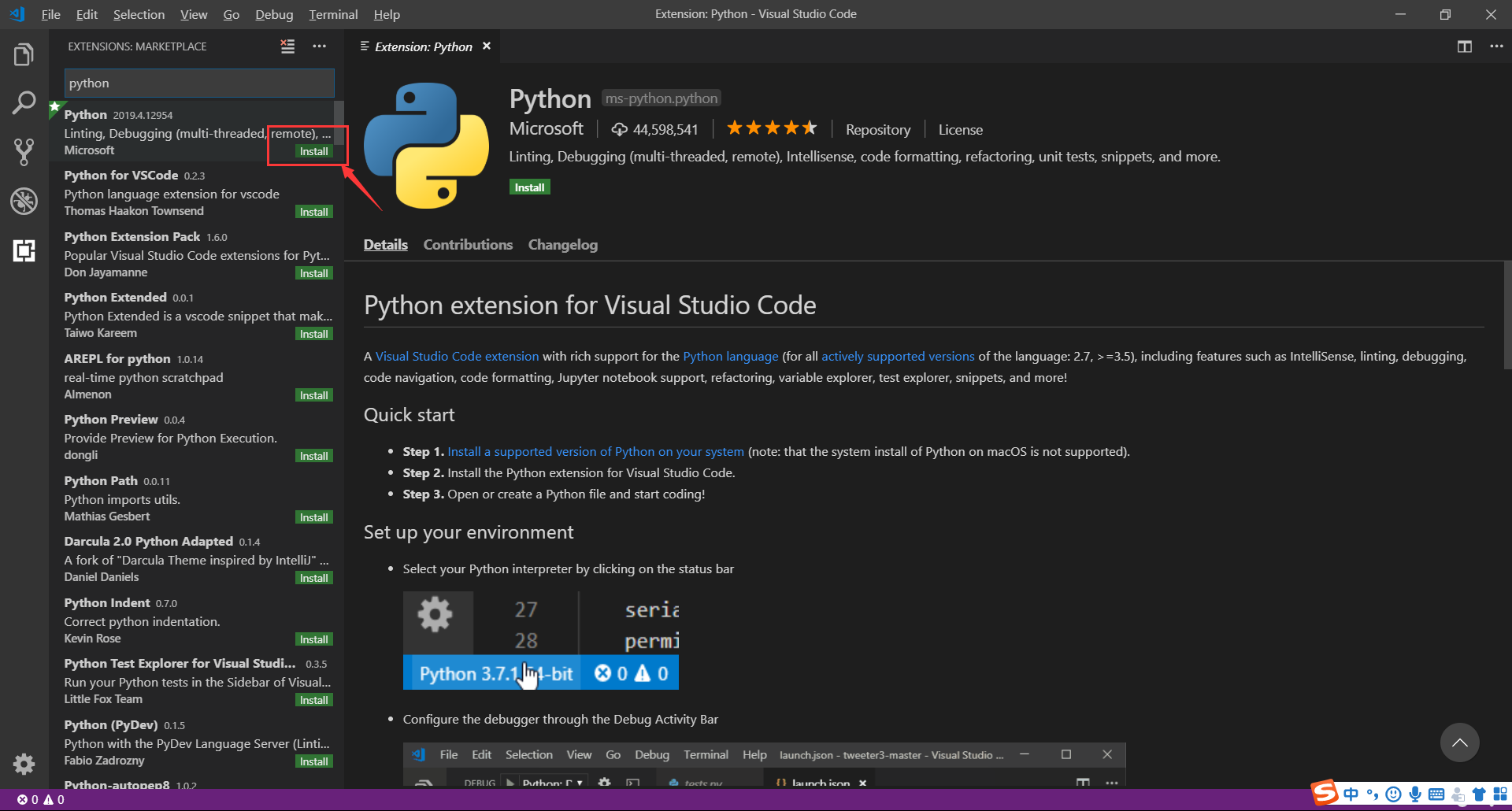Image resolution: width=1512 pixels, height=811 pixels.
Task: Install Microsoft Python extension from the list
Action: [314, 151]
